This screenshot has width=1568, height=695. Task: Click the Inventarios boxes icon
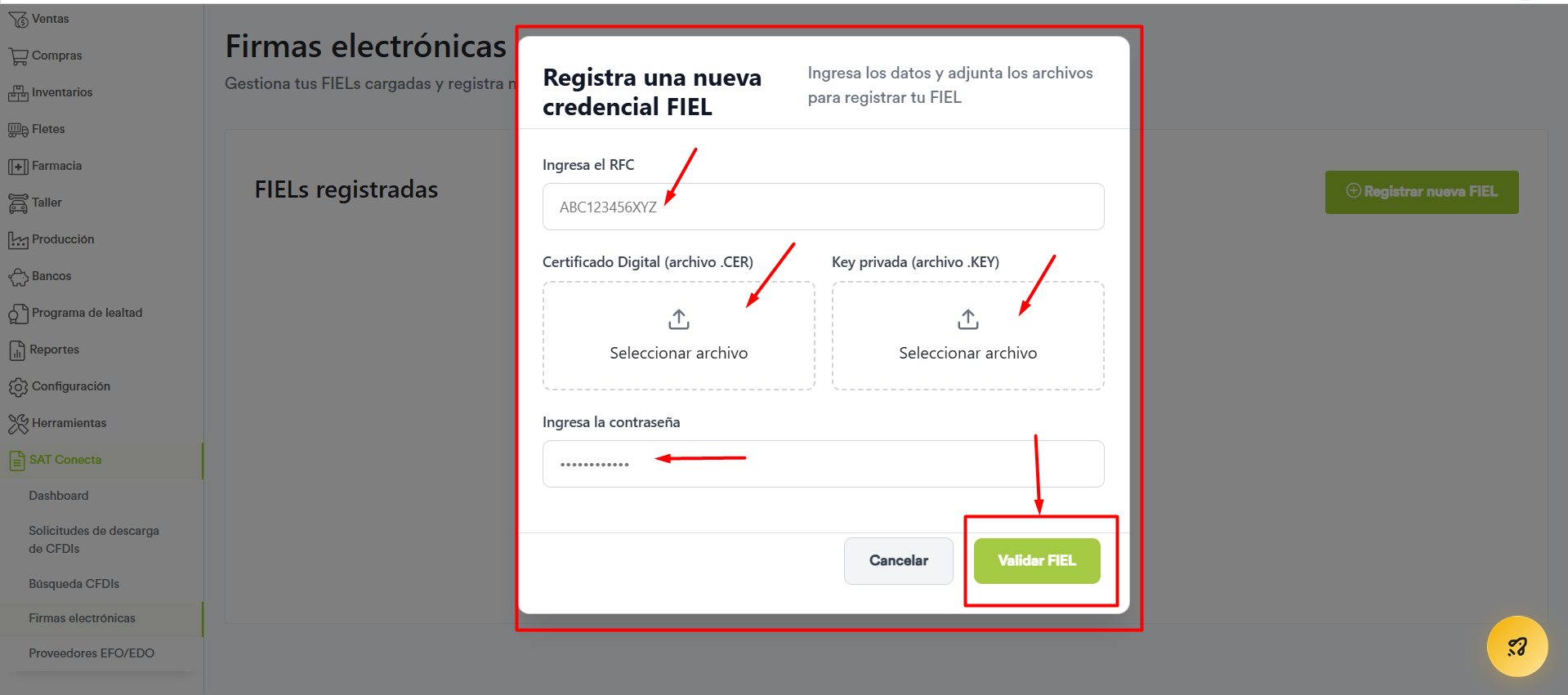pos(18,92)
